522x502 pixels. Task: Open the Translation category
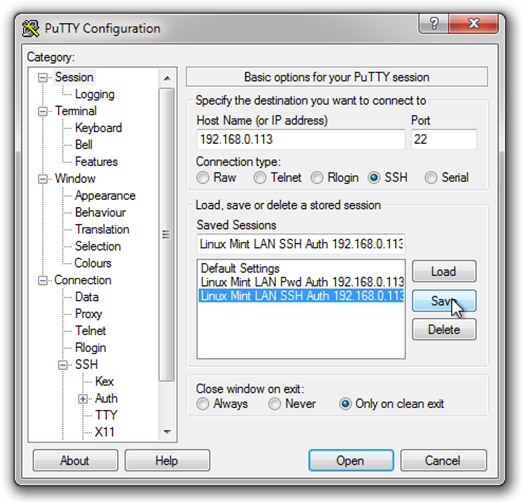point(102,229)
